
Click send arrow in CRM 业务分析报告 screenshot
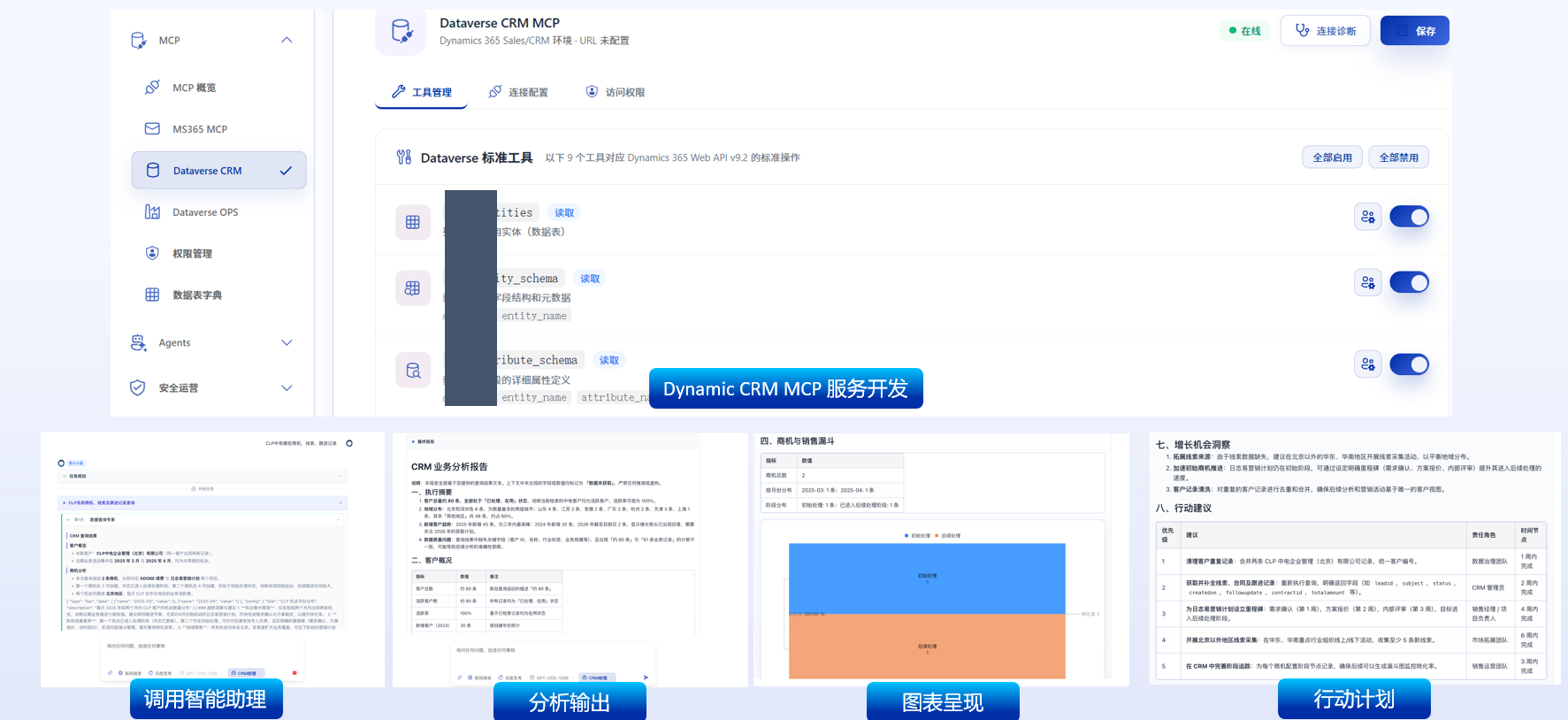[x=646, y=678]
